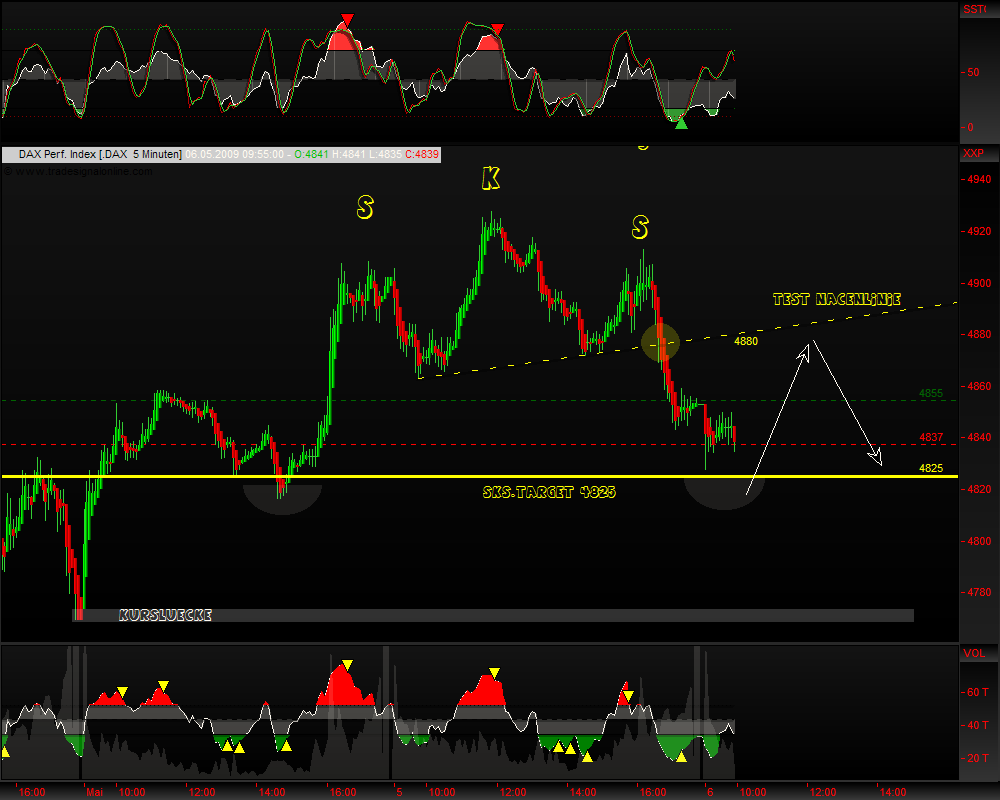Click the second red arrow marker on the SSTO panel
Image resolution: width=1000 pixels, height=800 pixels.
point(495,28)
